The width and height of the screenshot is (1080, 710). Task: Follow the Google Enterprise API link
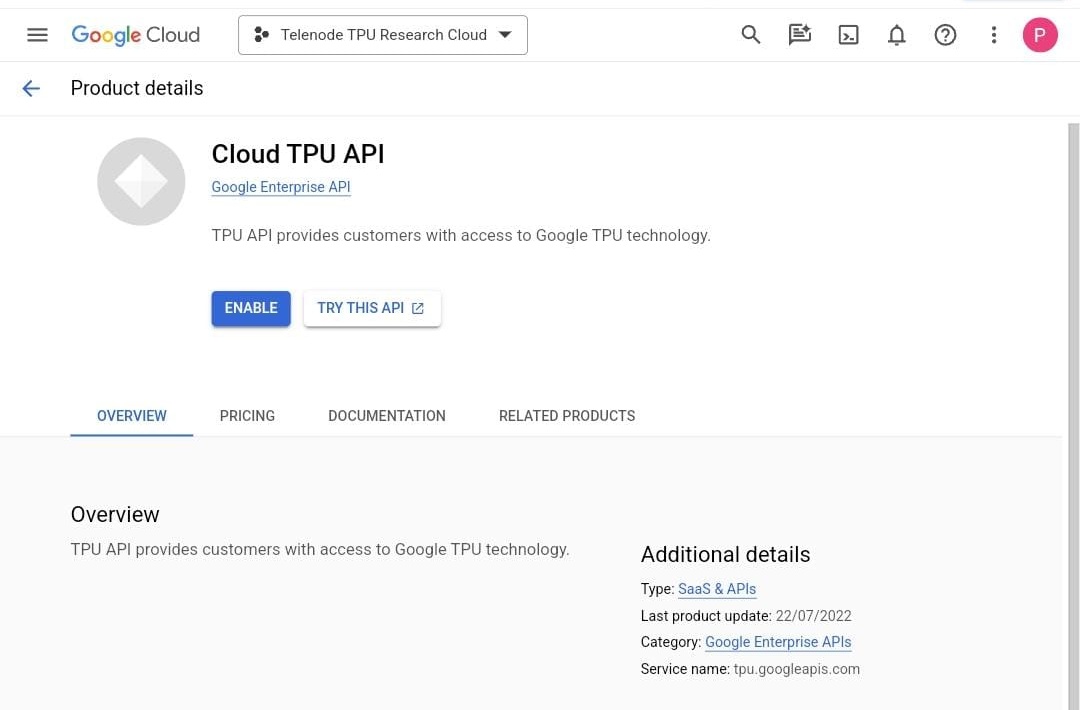(281, 187)
